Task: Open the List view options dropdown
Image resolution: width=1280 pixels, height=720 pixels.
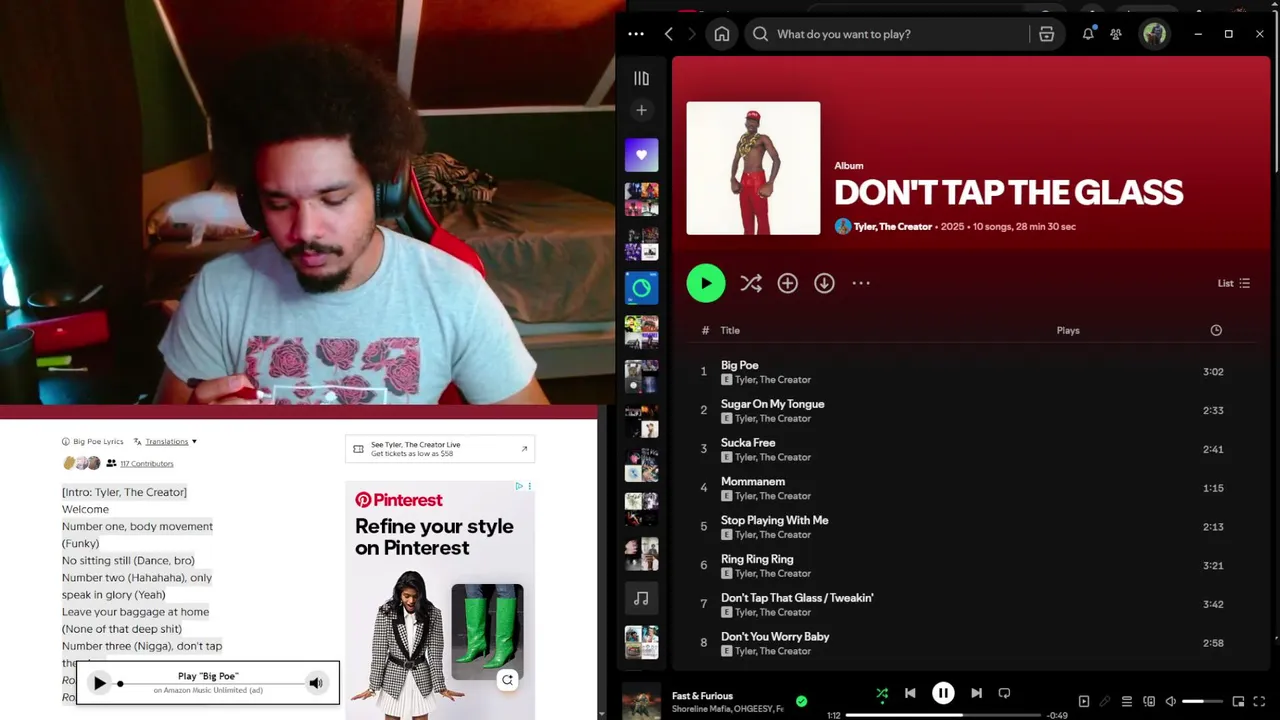Action: pyautogui.click(x=1234, y=283)
